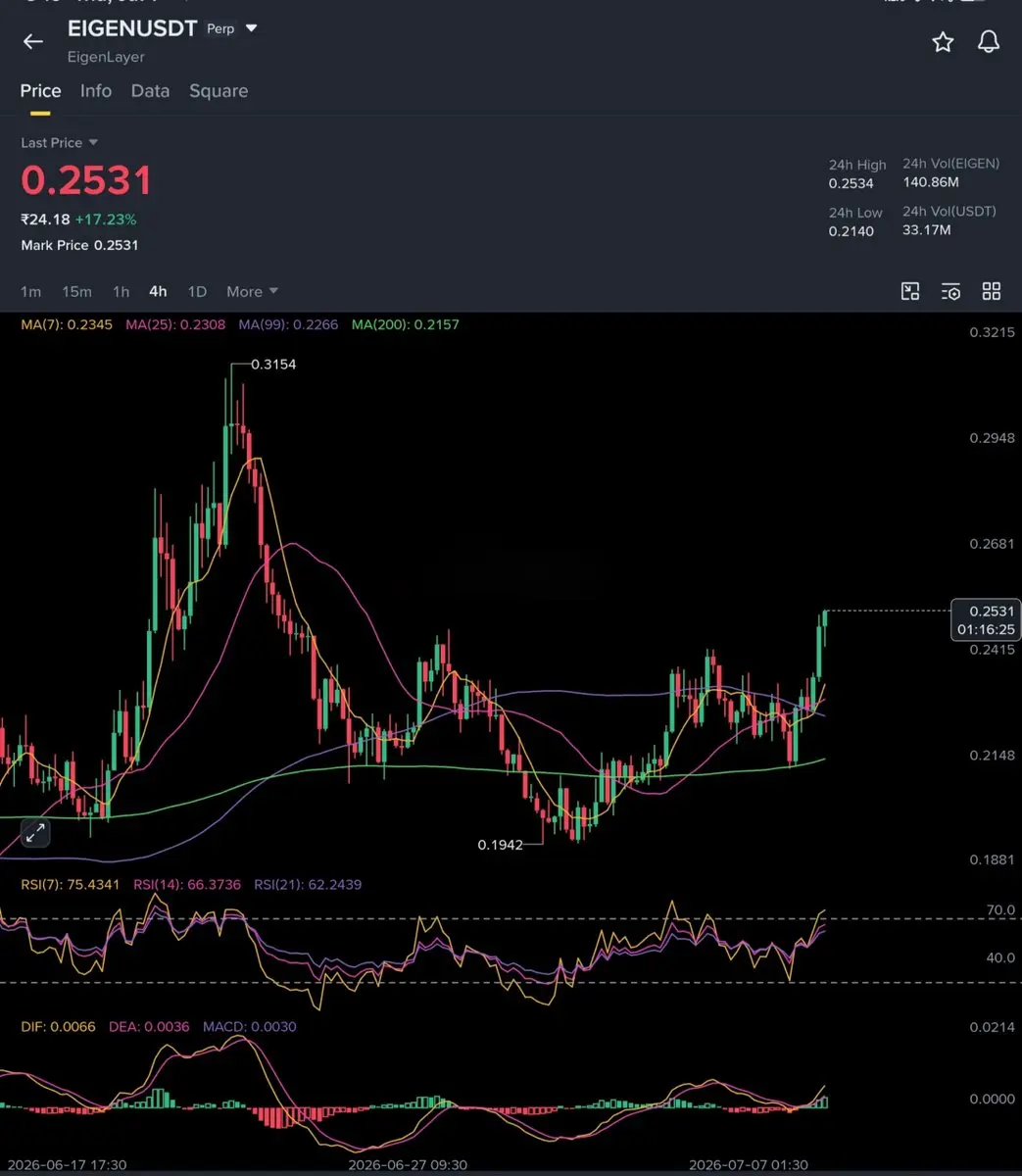This screenshot has width=1022, height=1176.
Task: Switch to the Data tab
Action: pos(150,91)
